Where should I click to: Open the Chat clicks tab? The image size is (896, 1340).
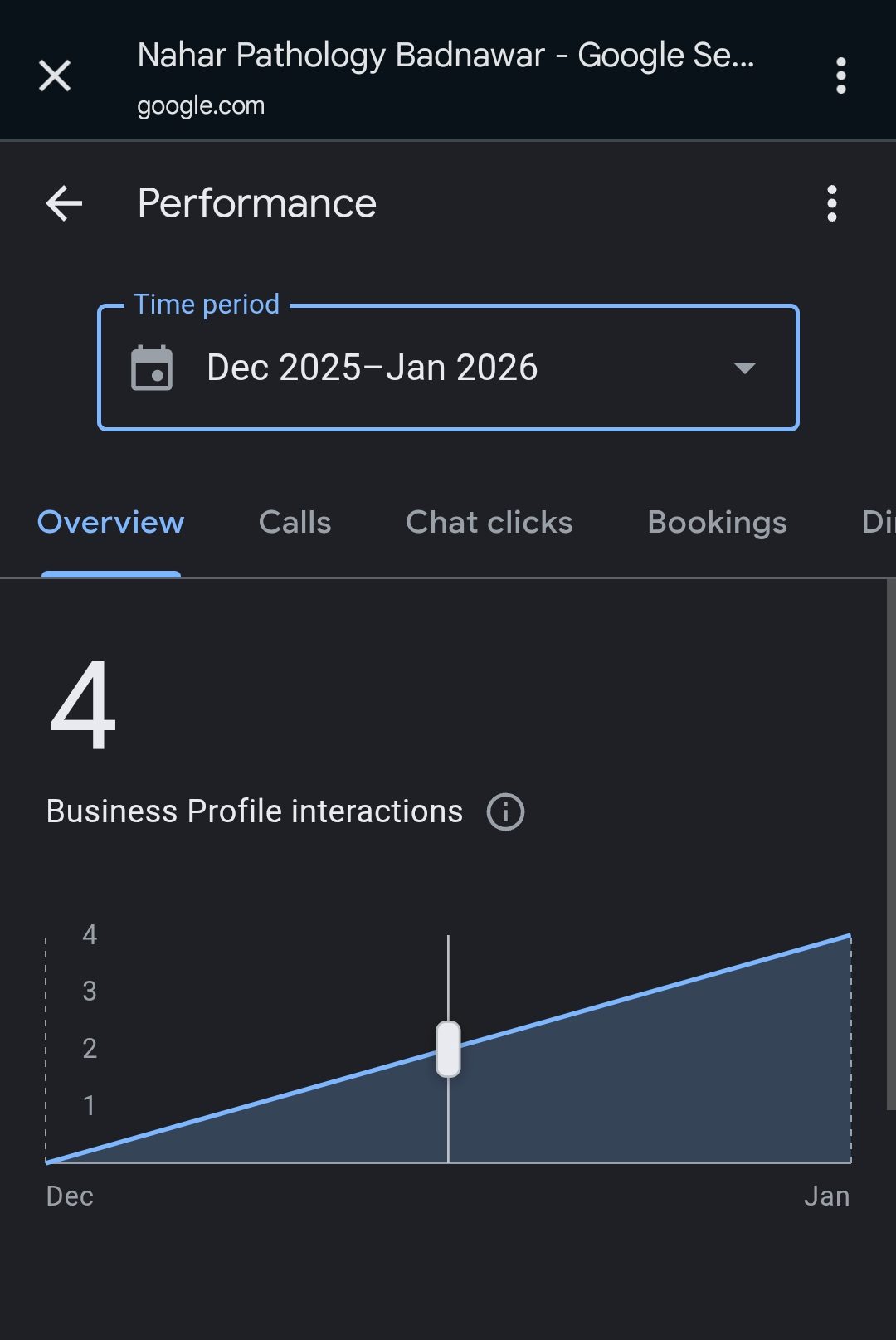coord(489,523)
